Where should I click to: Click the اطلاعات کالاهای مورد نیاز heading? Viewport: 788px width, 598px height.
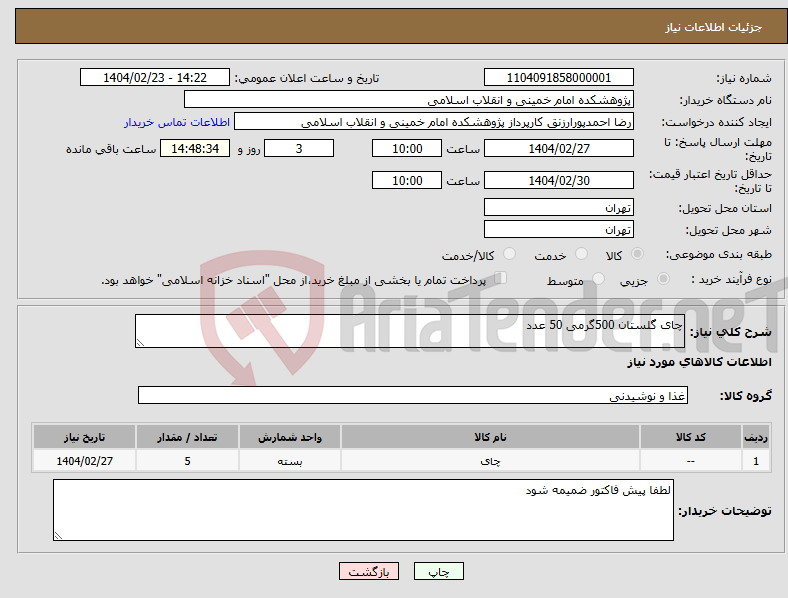tap(699, 362)
